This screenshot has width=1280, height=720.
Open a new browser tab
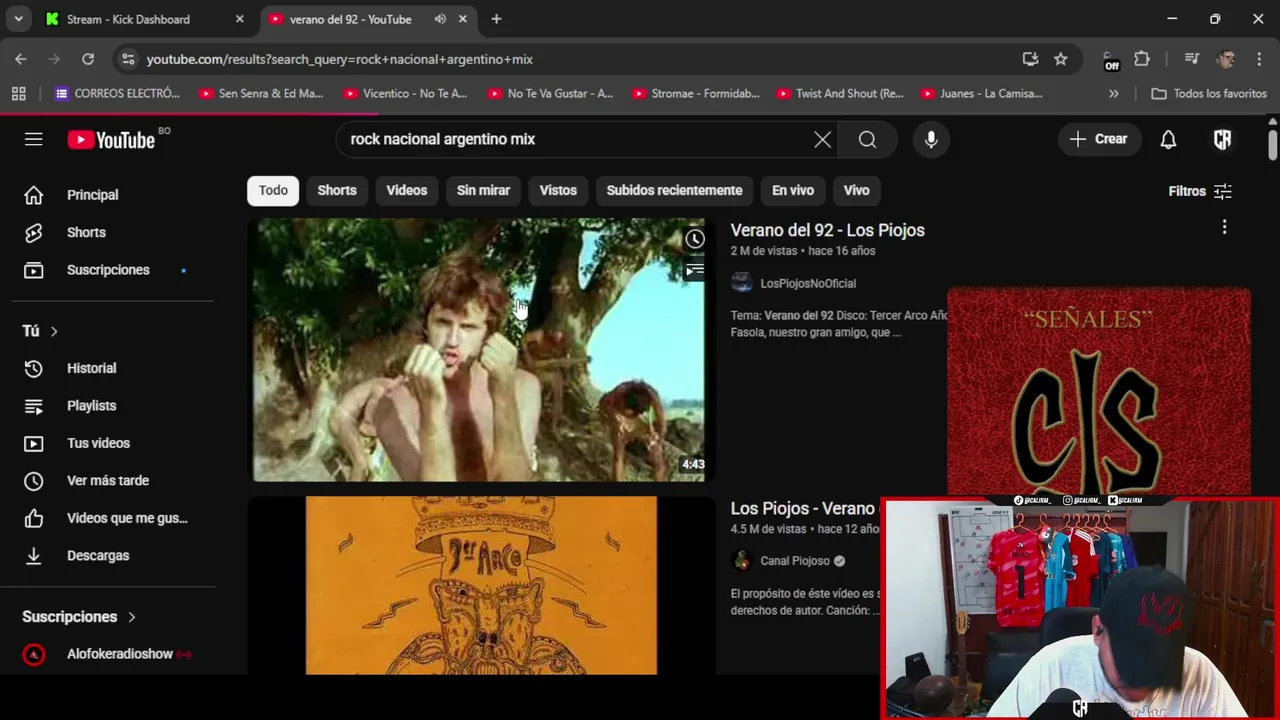coord(496,19)
